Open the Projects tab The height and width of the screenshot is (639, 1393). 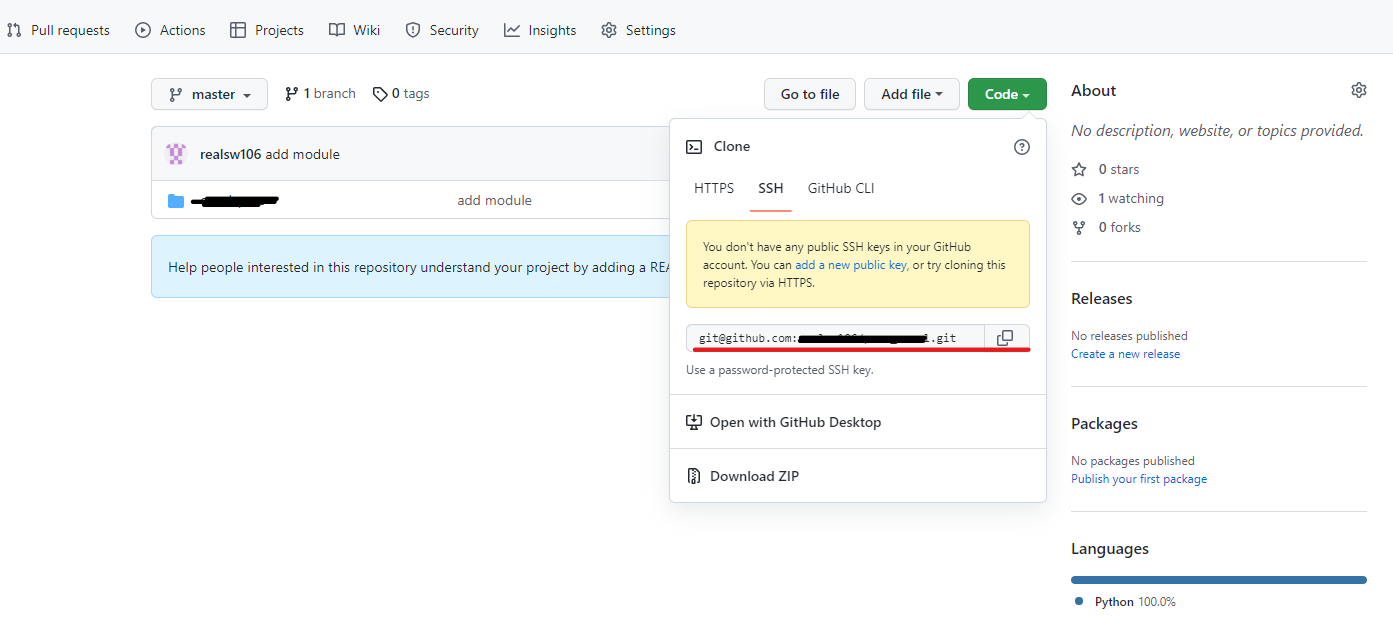tap(267, 30)
